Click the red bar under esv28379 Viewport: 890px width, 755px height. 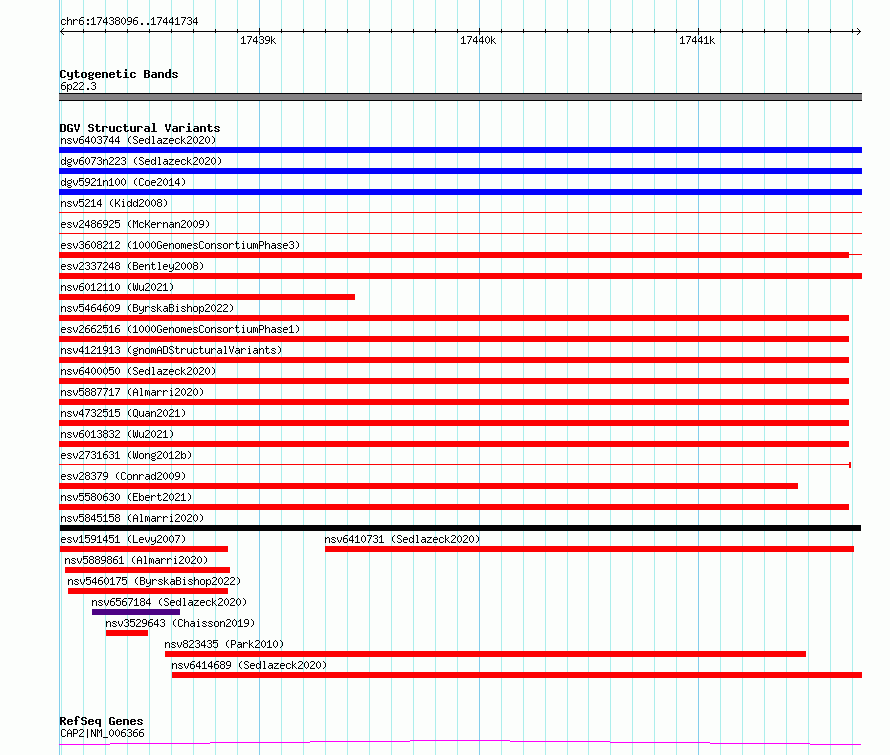point(429,486)
